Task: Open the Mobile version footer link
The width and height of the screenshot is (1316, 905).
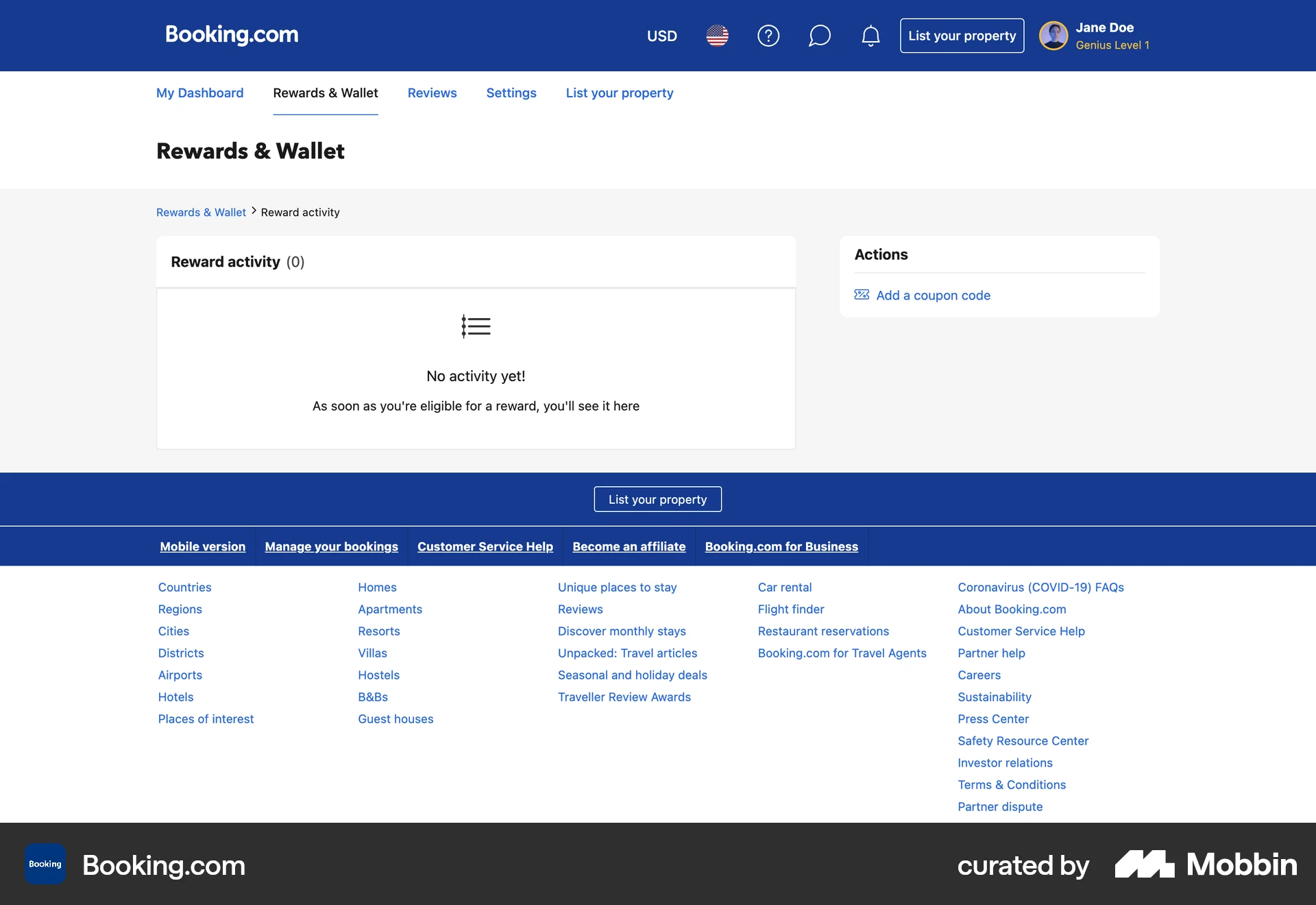Action: pos(202,546)
